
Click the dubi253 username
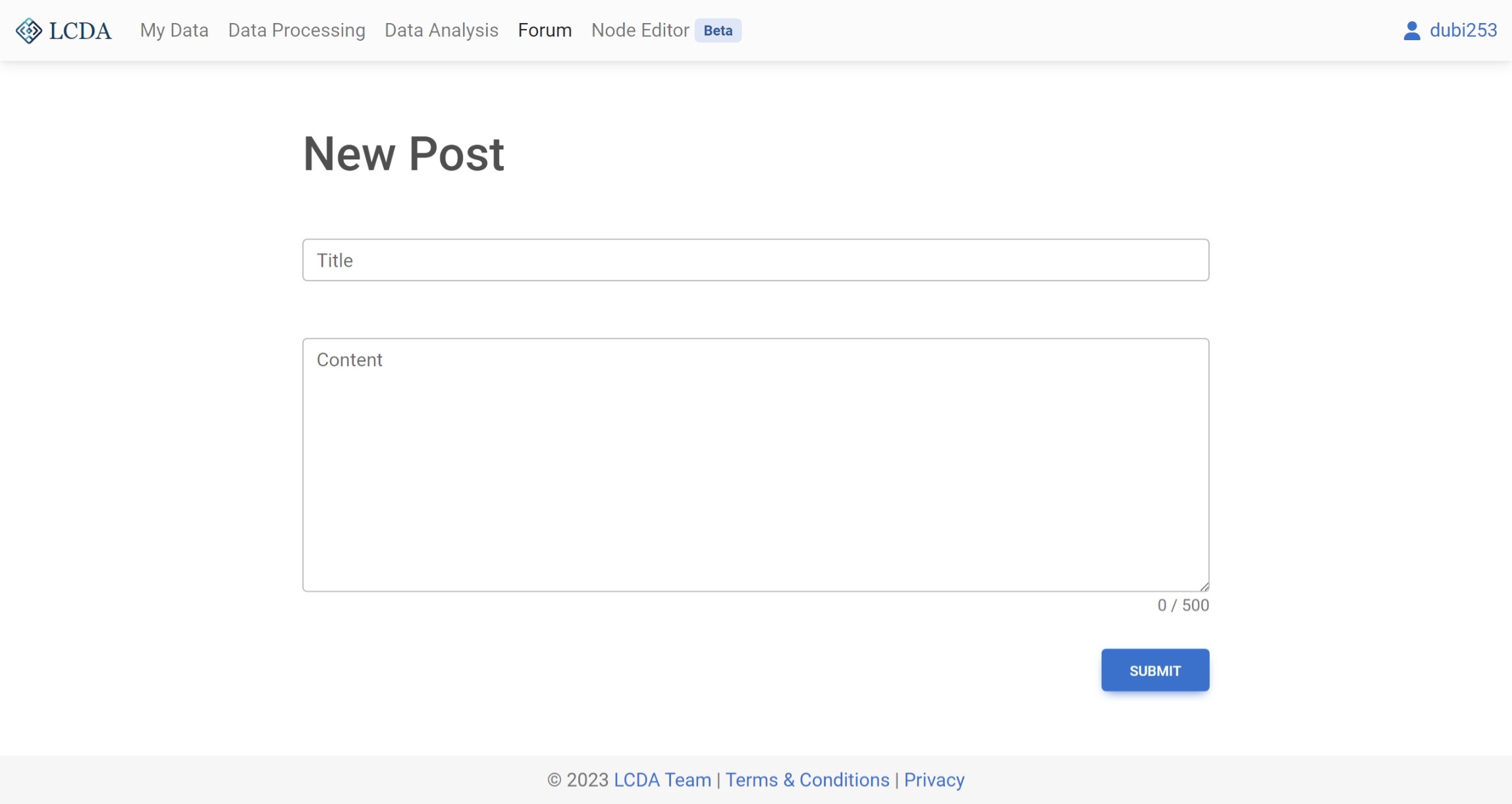pyautogui.click(x=1463, y=30)
